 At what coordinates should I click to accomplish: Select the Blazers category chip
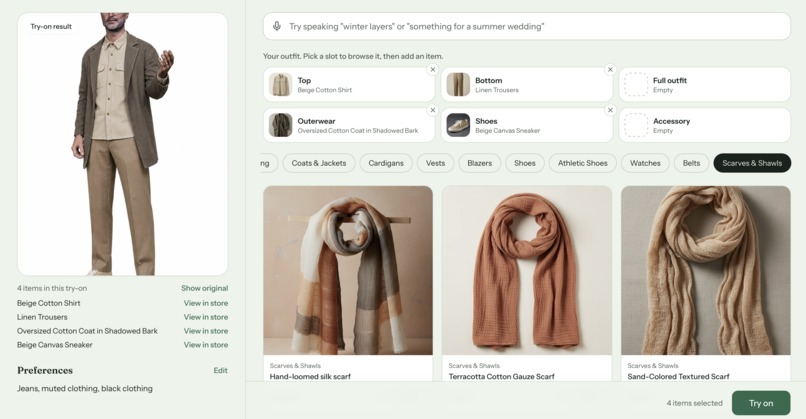click(x=480, y=163)
